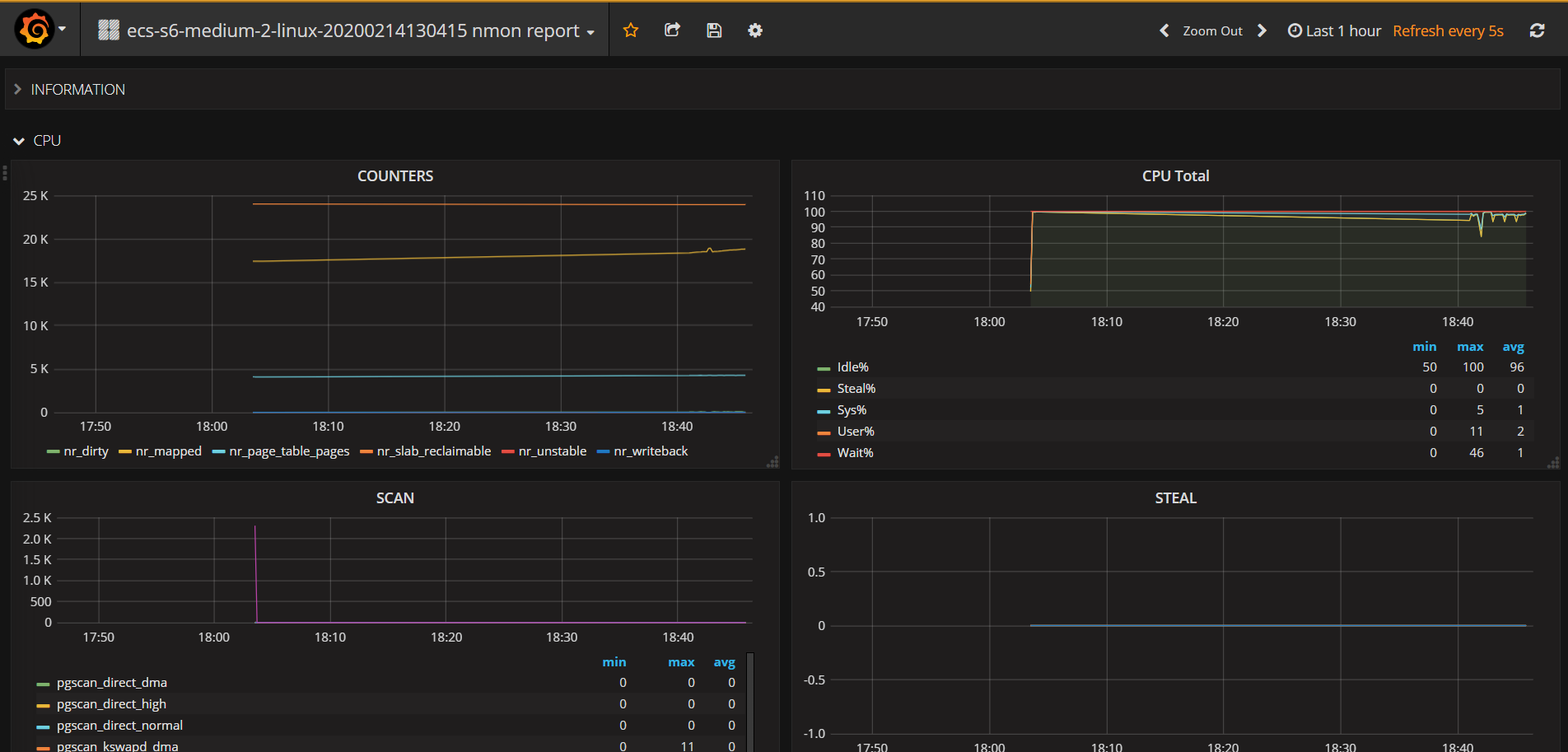Click Refresh every 5s setting
This screenshot has width=1568, height=752.
click(1448, 30)
